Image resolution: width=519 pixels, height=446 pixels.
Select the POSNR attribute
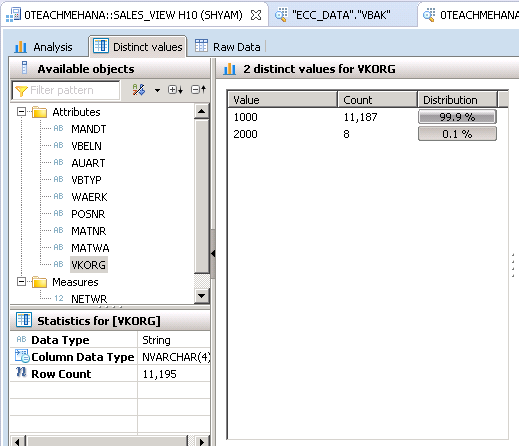(x=88, y=214)
